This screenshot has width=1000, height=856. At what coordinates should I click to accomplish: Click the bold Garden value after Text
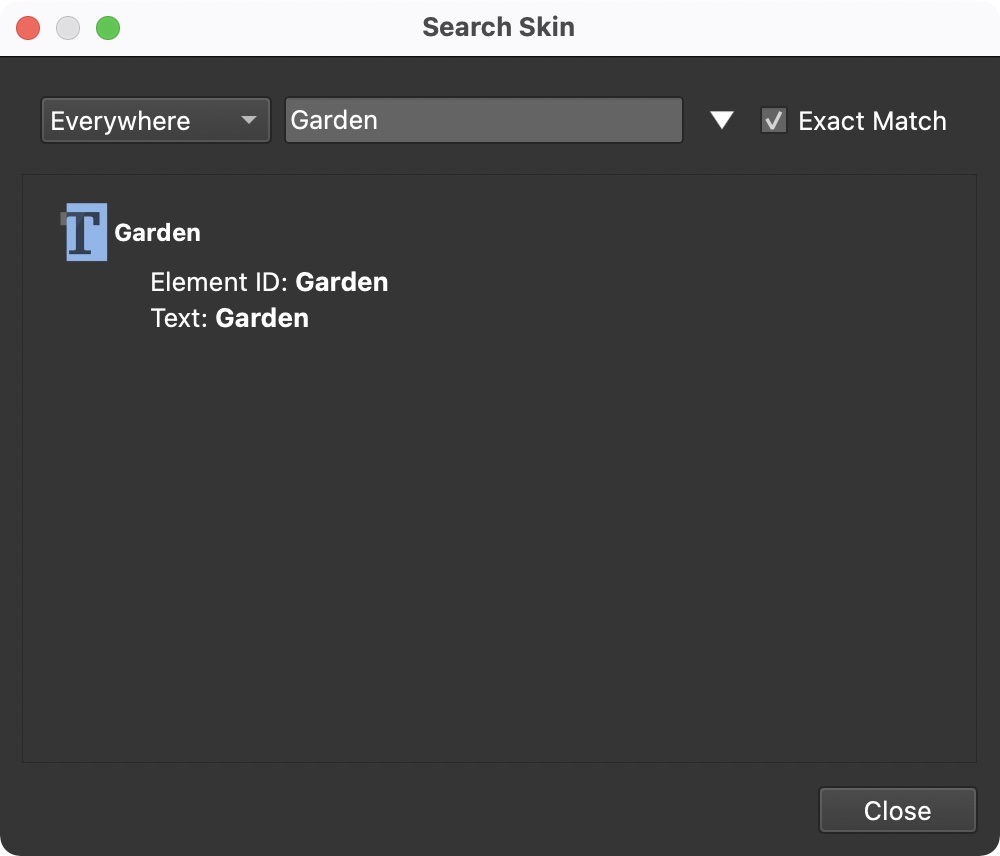click(262, 319)
